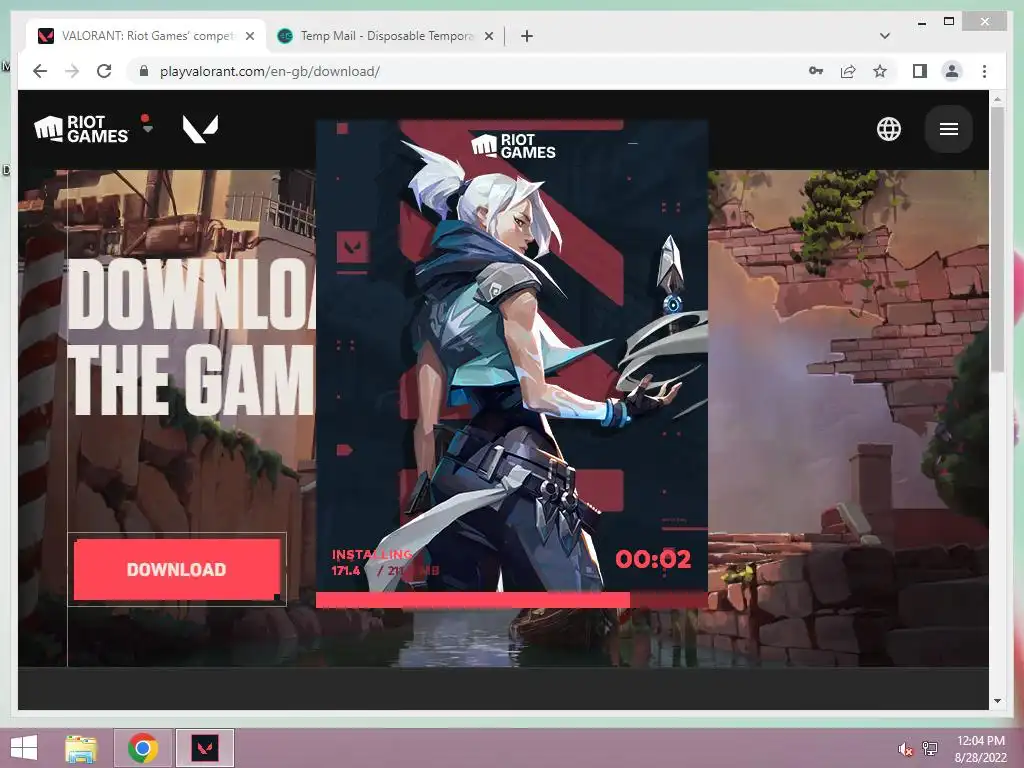Image resolution: width=1024 pixels, height=768 pixels.
Task: Click the scrollbar down arrow
Action: [x=997, y=701]
